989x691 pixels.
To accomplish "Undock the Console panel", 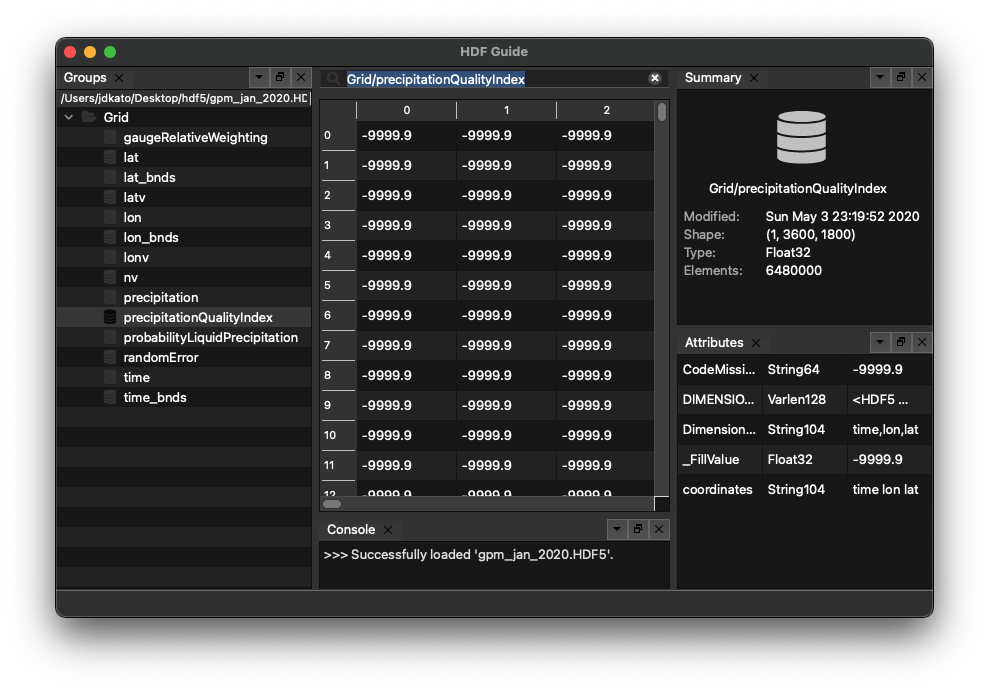I will pos(638,529).
